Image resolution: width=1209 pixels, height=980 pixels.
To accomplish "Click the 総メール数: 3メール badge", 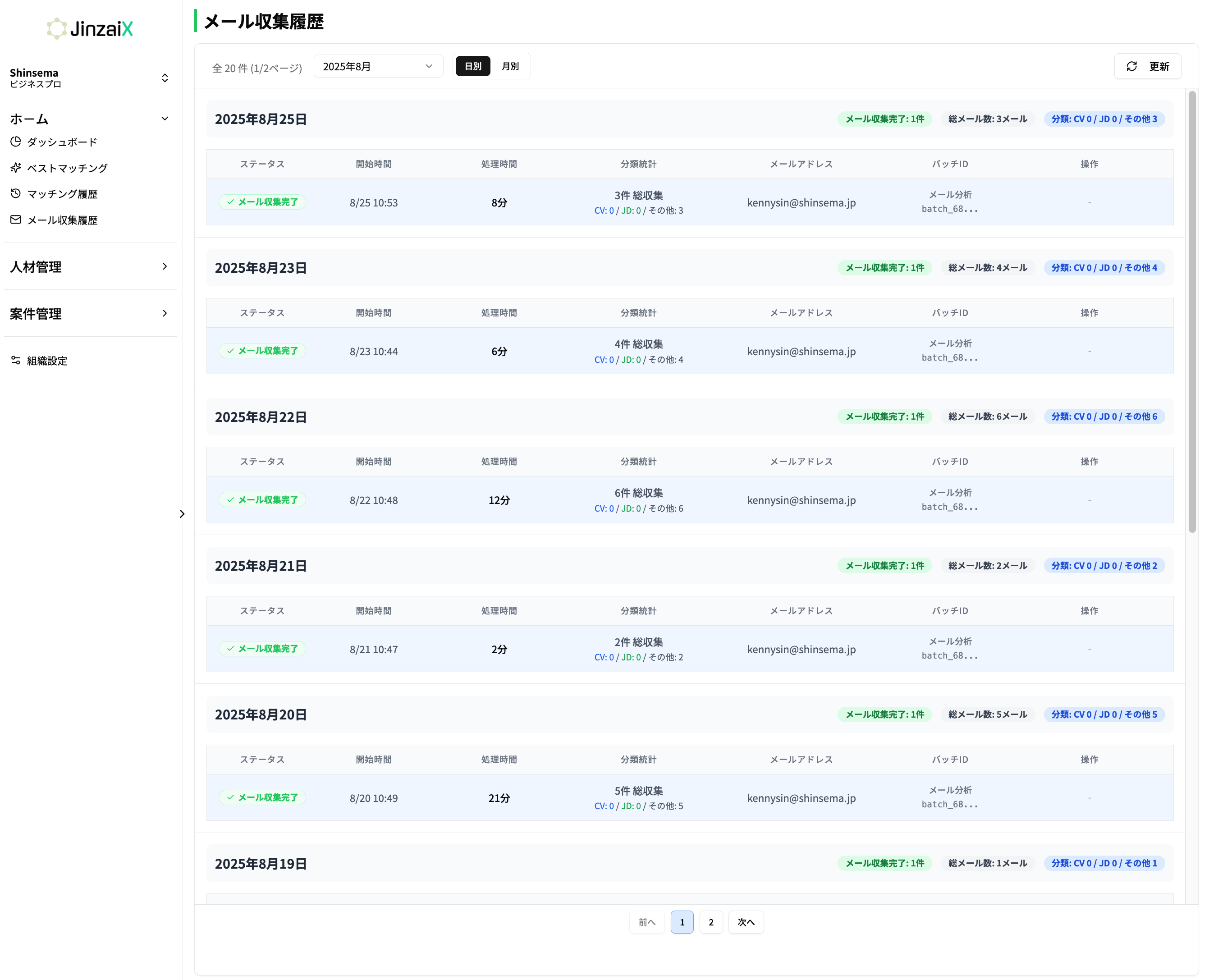I will pos(987,119).
